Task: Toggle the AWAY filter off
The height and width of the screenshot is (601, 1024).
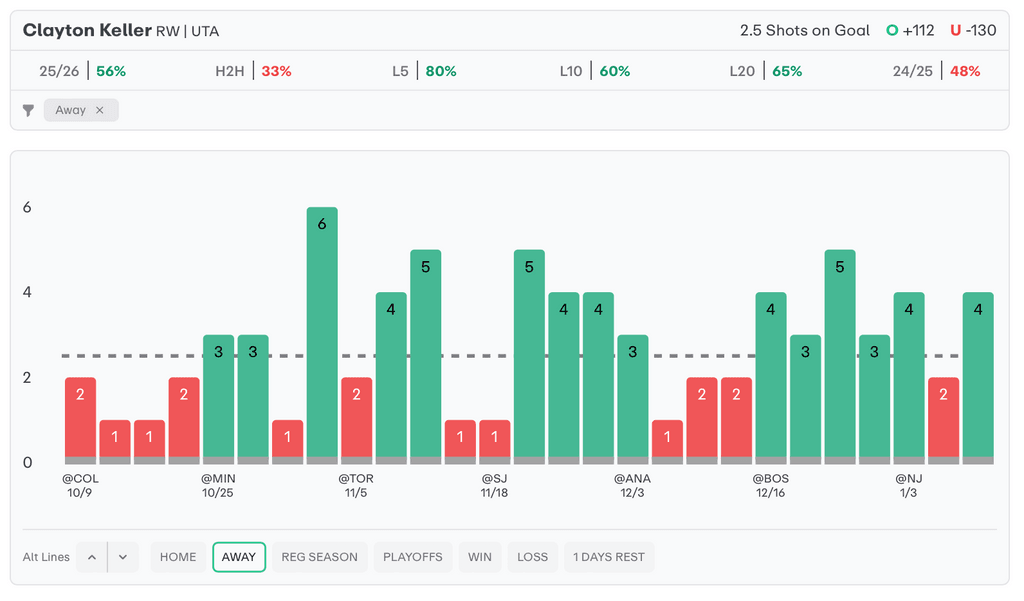Action: click(239, 557)
